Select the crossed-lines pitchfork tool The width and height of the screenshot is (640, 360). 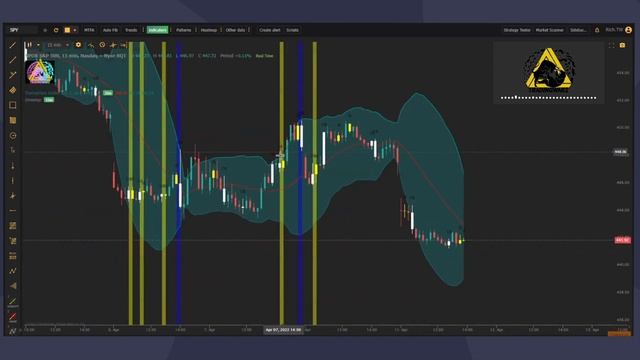13,75
